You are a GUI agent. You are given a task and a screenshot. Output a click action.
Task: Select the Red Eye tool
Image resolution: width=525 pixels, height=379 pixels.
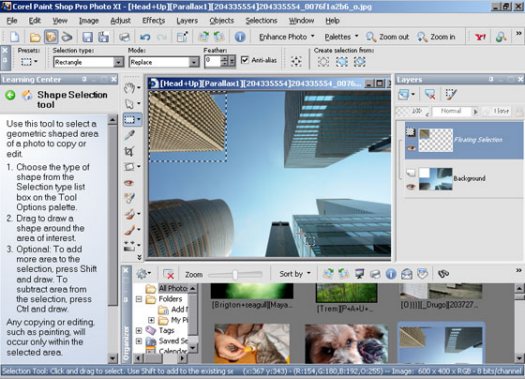pos(129,183)
